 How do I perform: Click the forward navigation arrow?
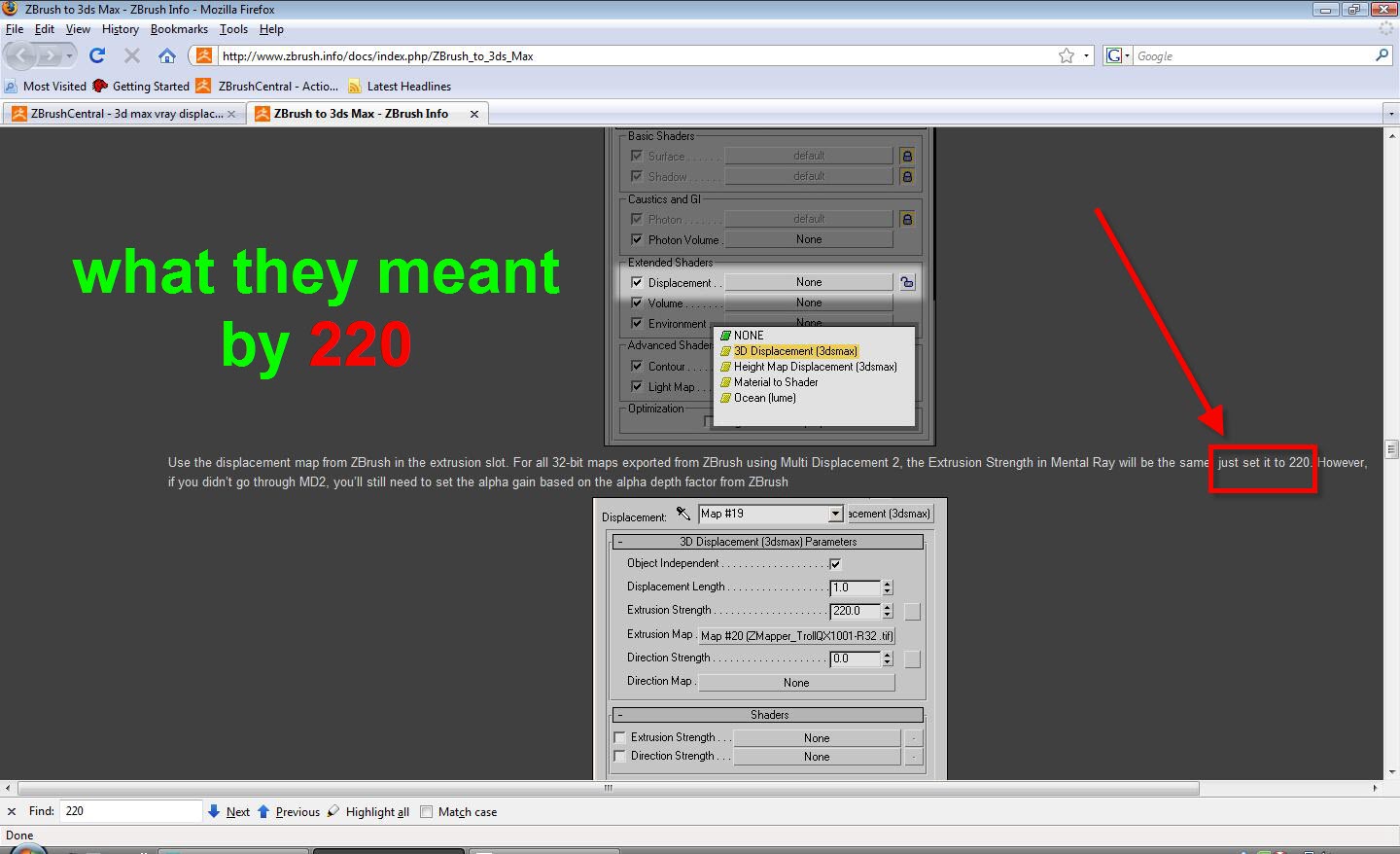coord(52,55)
